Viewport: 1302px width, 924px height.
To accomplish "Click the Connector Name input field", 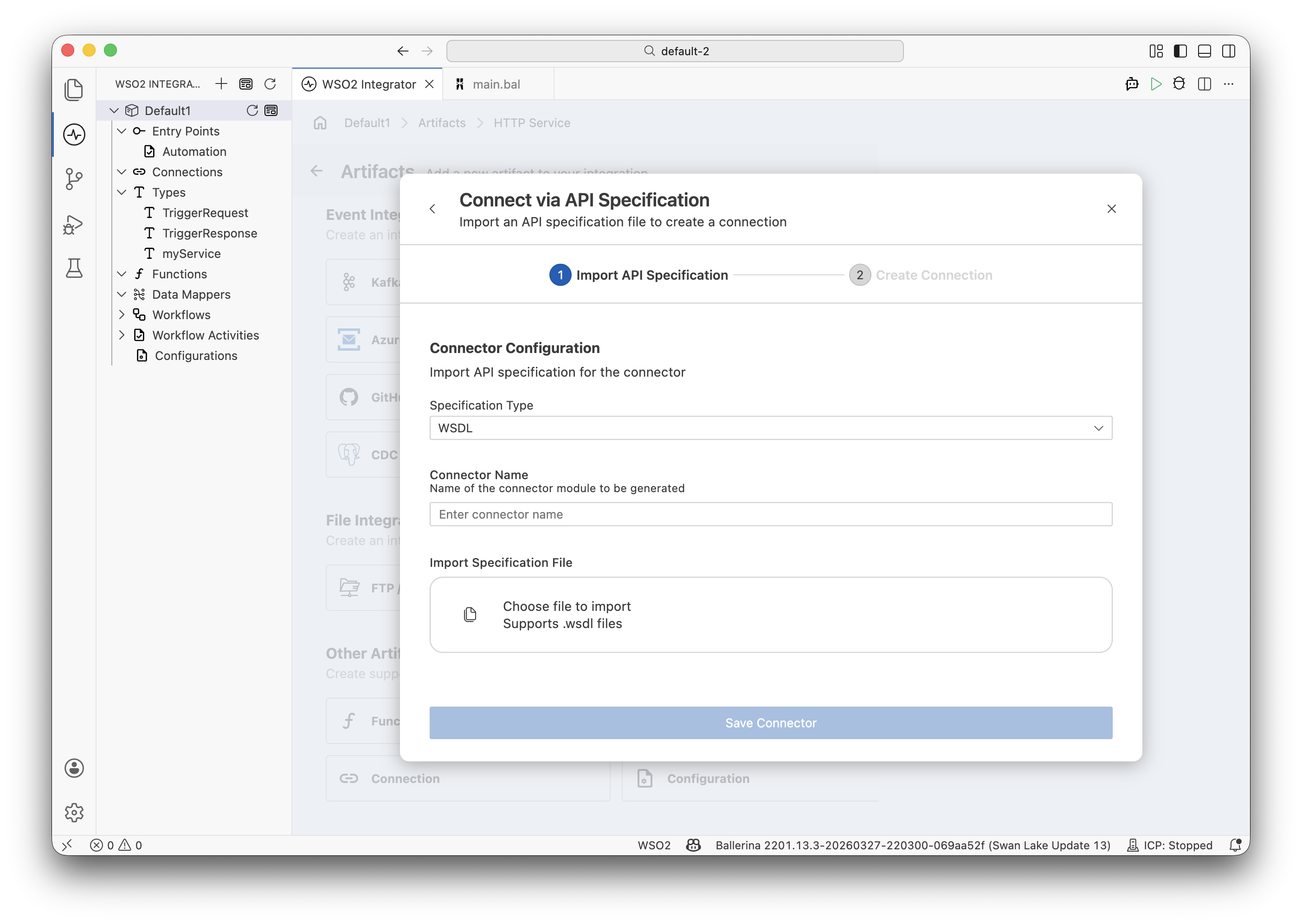I will coord(771,514).
